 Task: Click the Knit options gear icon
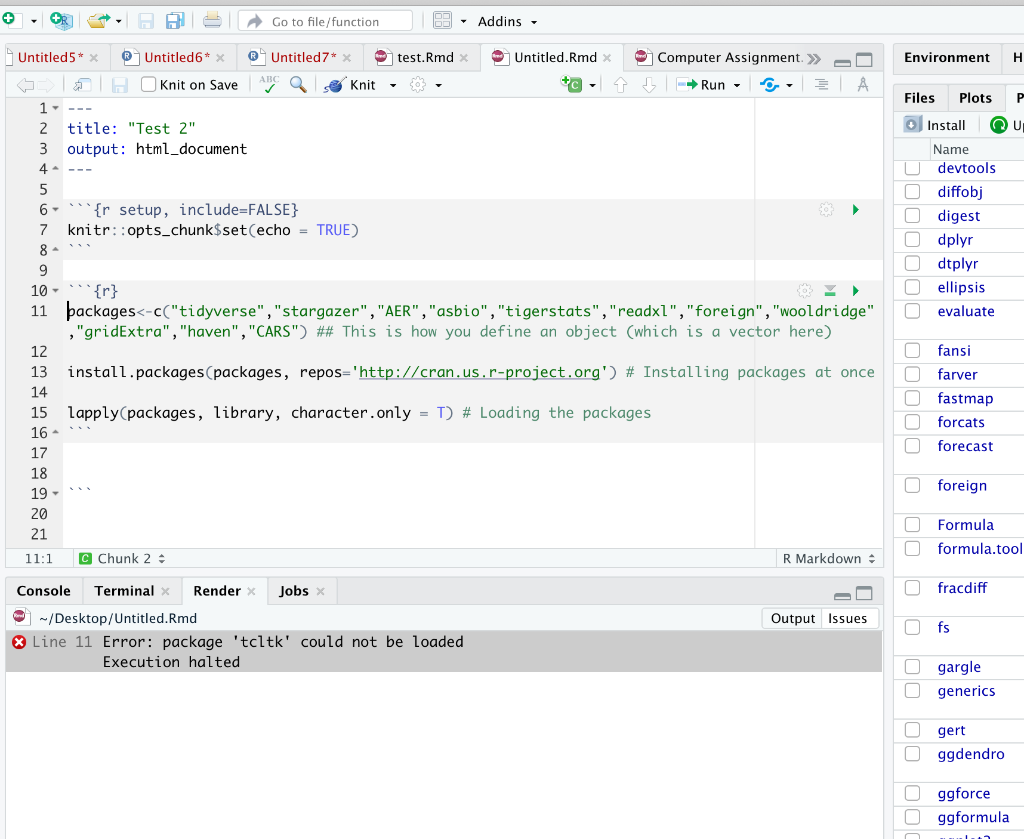pyautogui.click(x=418, y=85)
